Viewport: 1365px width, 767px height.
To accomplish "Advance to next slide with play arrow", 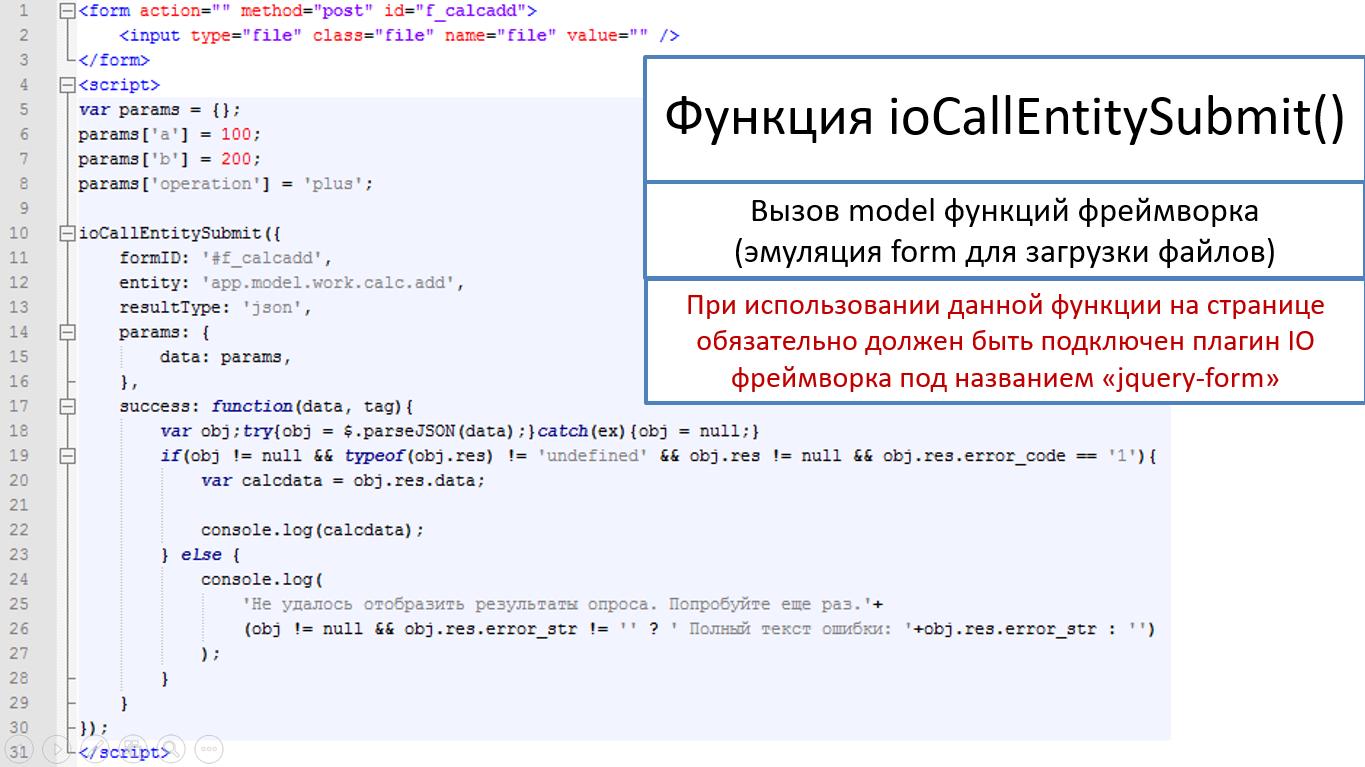I will (x=55, y=748).
